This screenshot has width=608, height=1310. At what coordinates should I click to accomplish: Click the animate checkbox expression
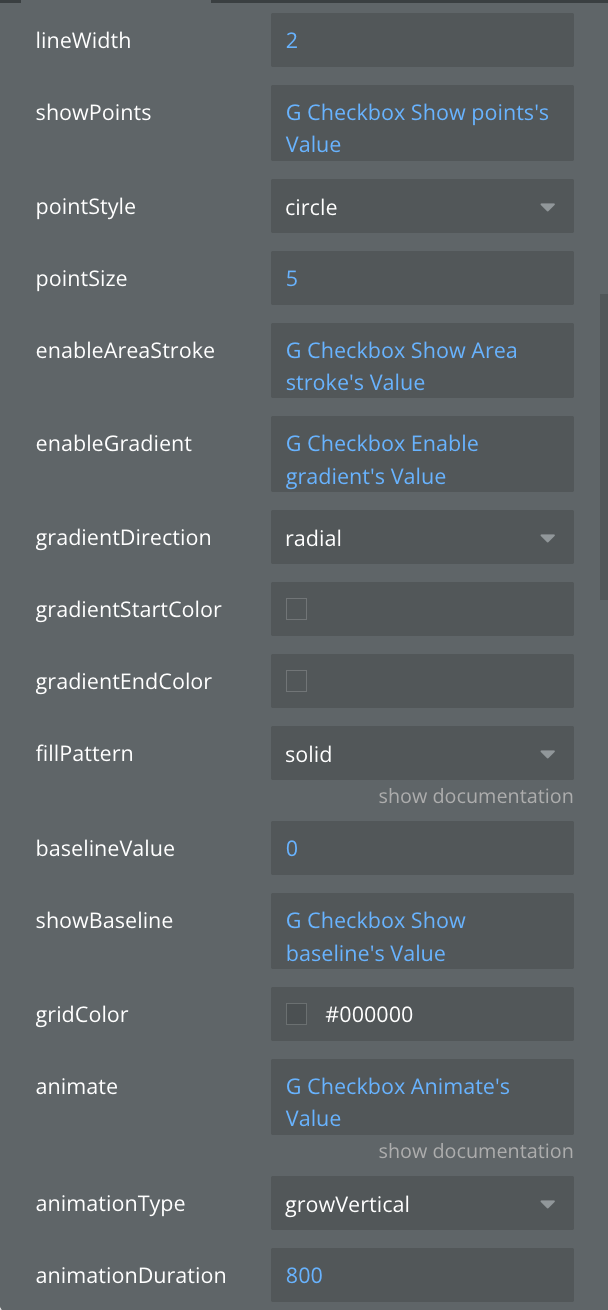coord(398,1101)
